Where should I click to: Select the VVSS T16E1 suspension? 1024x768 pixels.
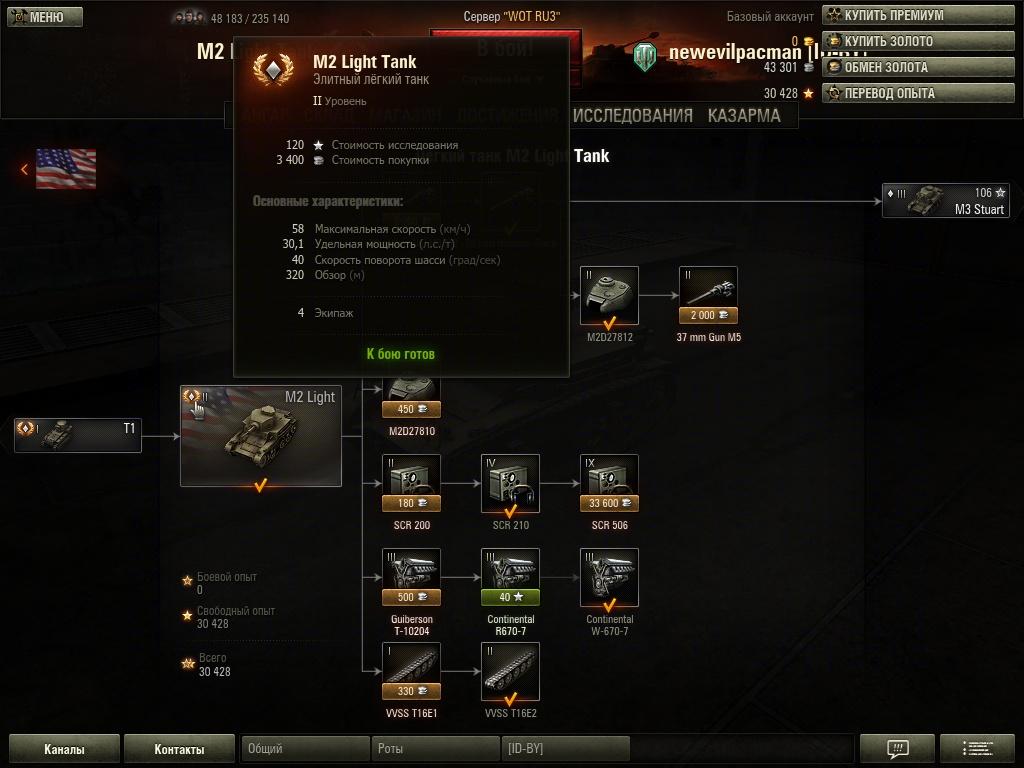pos(411,671)
